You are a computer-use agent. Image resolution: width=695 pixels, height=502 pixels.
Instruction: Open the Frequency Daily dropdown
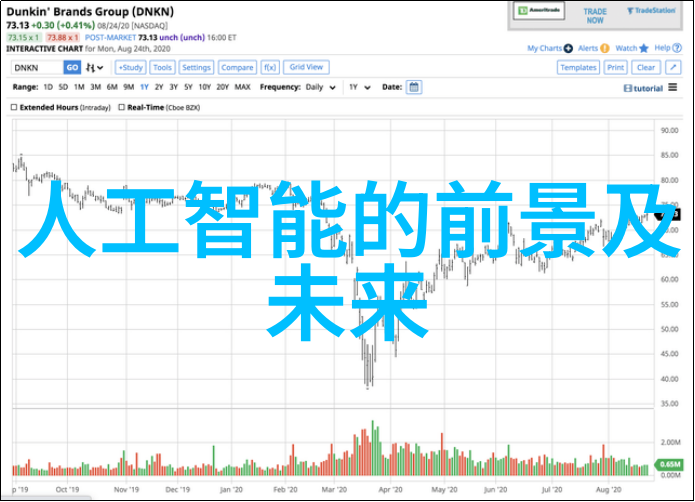(x=320, y=87)
